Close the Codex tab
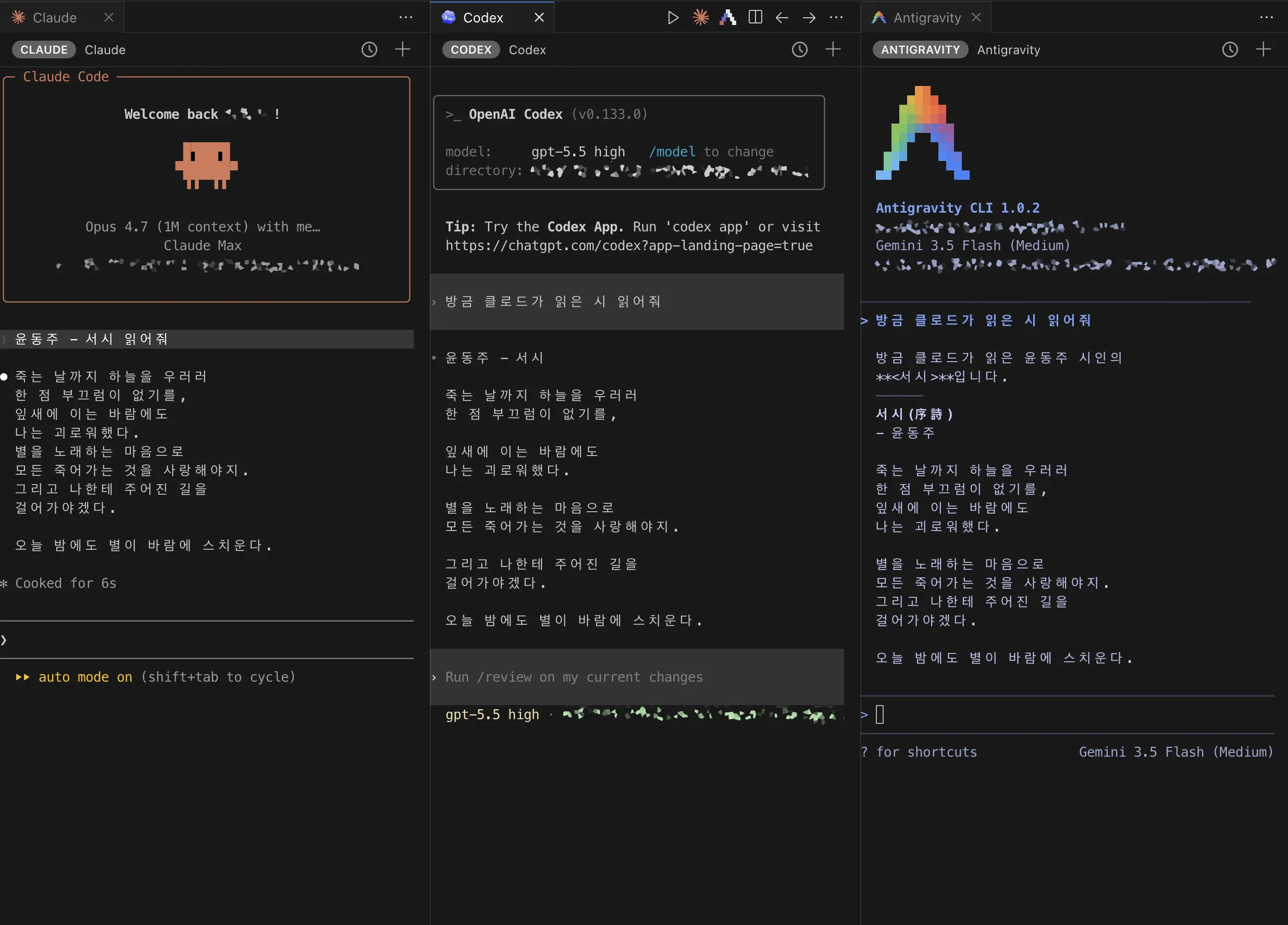 tap(539, 18)
